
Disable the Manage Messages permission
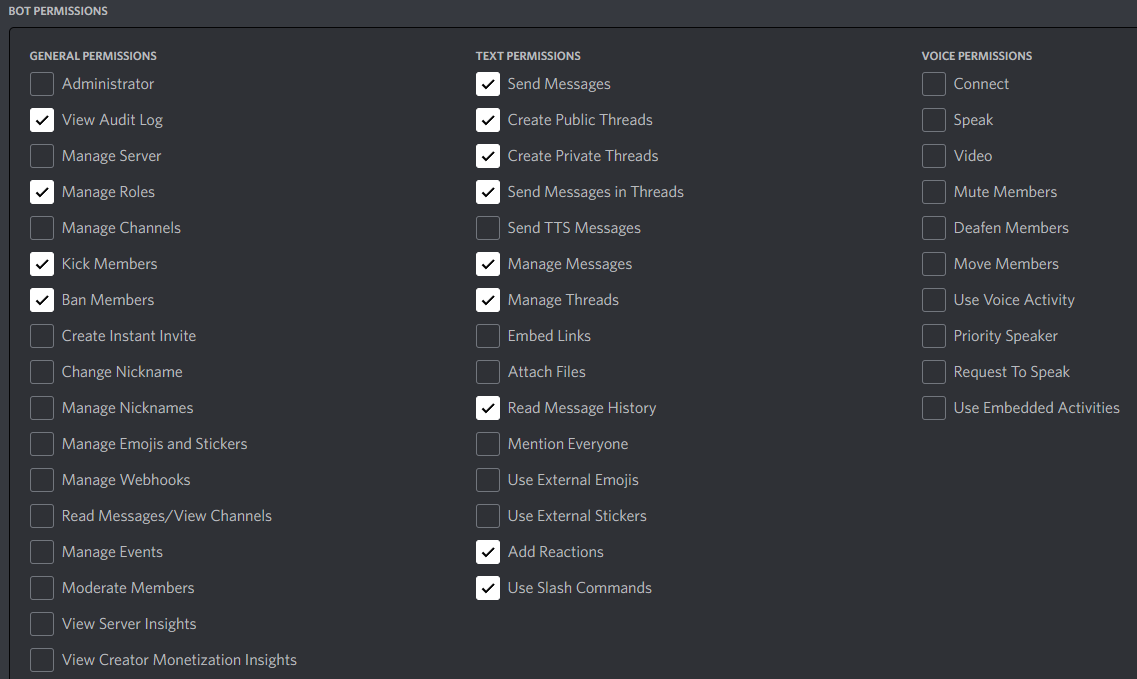pos(488,264)
